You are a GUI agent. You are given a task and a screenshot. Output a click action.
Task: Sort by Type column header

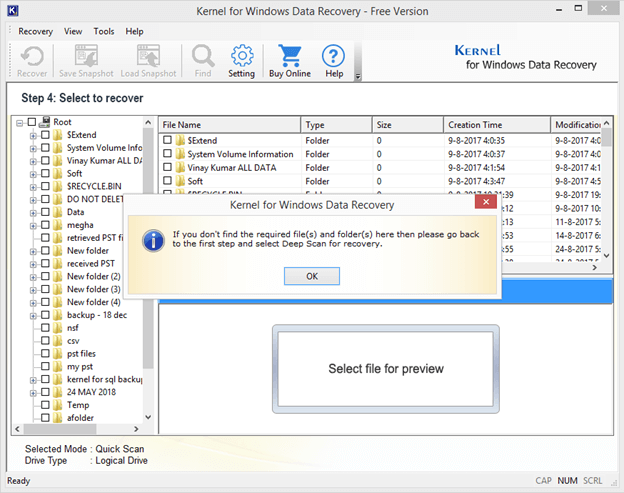click(337, 125)
